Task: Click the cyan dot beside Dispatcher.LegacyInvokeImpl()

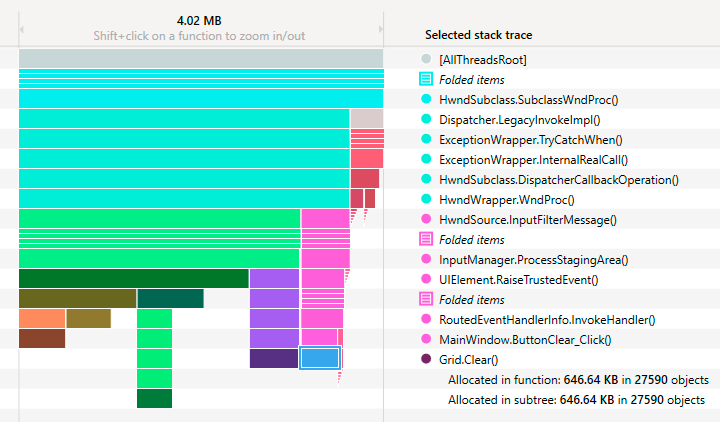Action: click(426, 120)
